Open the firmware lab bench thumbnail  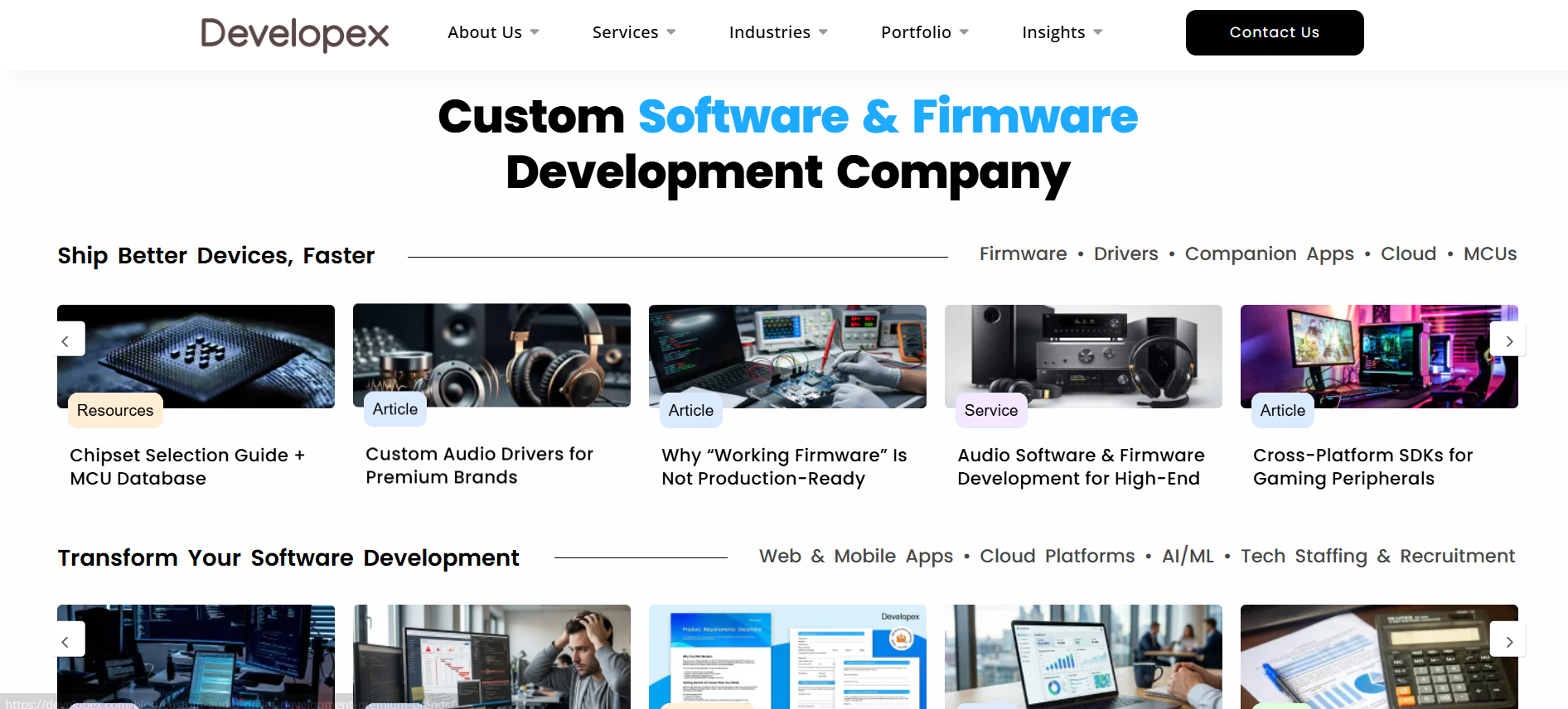(787, 356)
